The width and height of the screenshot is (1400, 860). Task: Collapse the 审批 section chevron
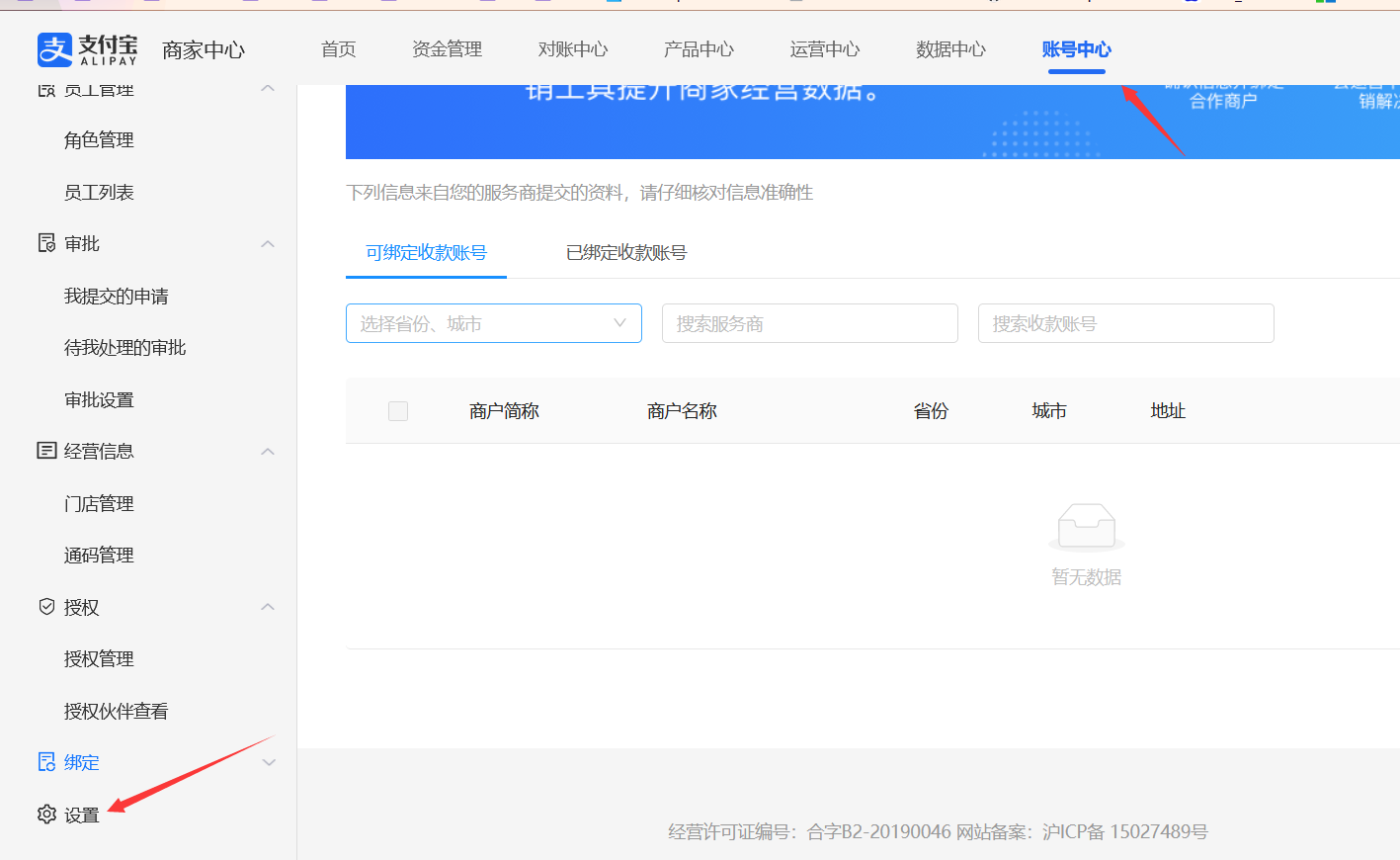click(268, 243)
